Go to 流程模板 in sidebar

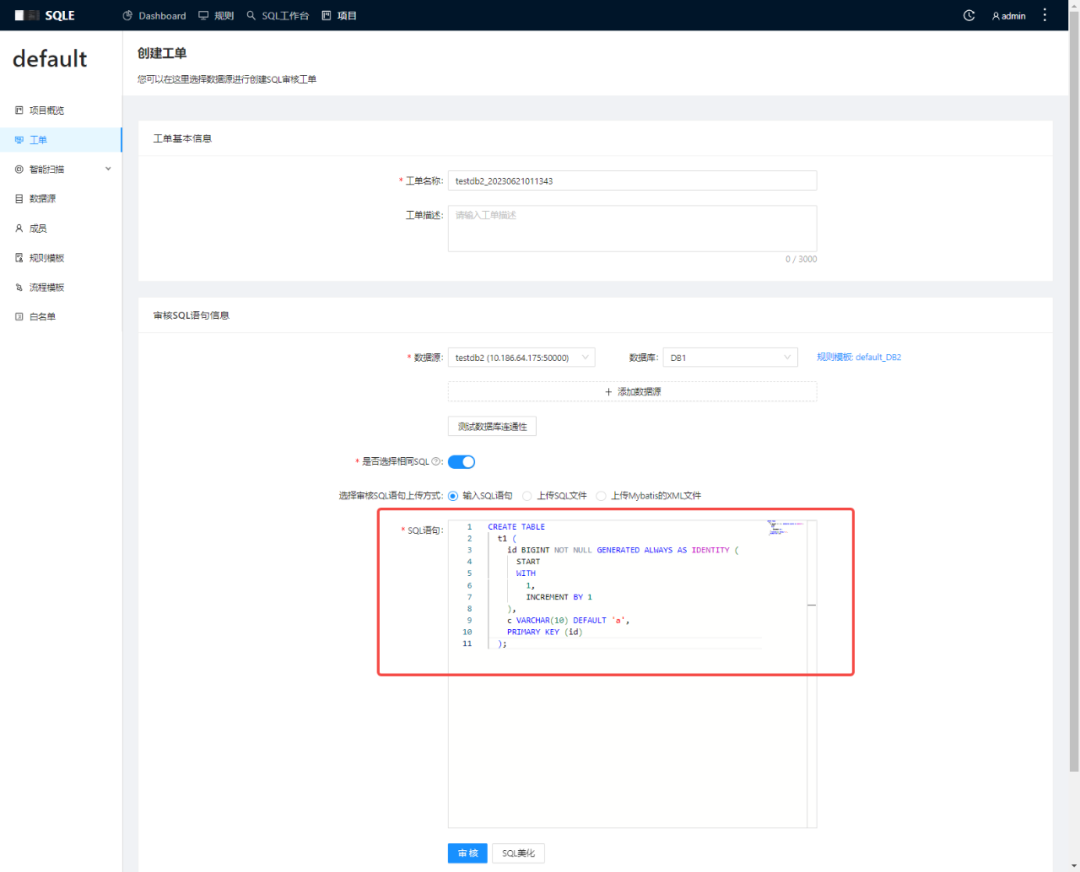(x=61, y=287)
